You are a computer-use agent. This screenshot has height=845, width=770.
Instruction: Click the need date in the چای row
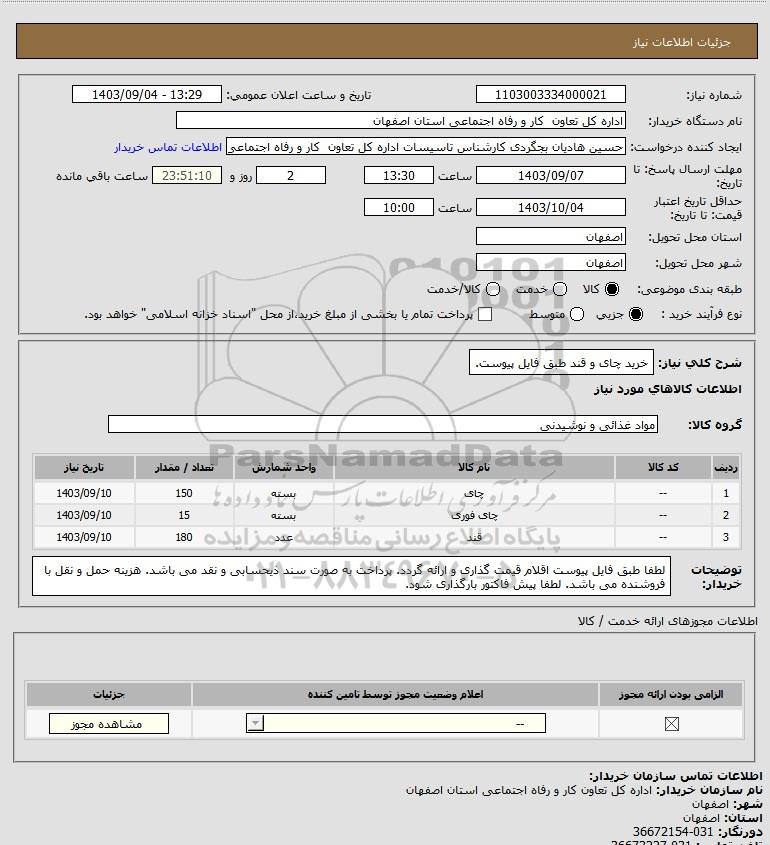(x=84, y=493)
